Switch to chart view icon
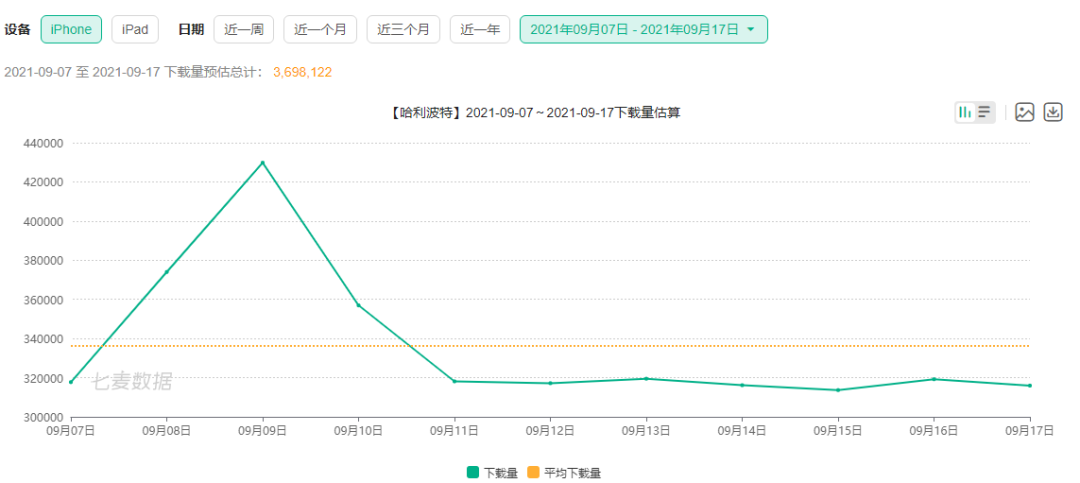Screen dimensions: 1080x483 pyautogui.click(x=965, y=112)
